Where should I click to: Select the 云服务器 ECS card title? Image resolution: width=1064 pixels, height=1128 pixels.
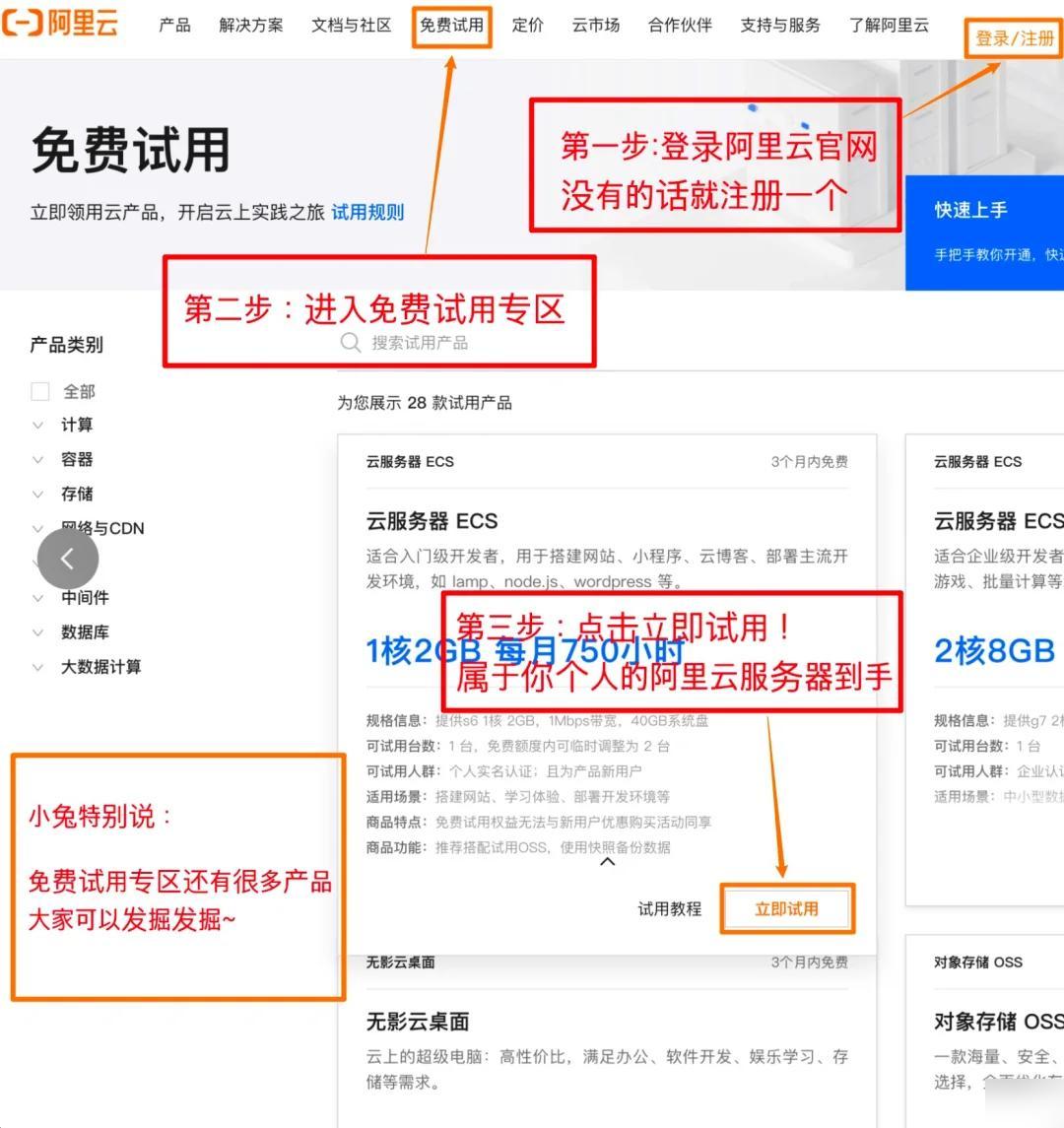pos(432,521)
